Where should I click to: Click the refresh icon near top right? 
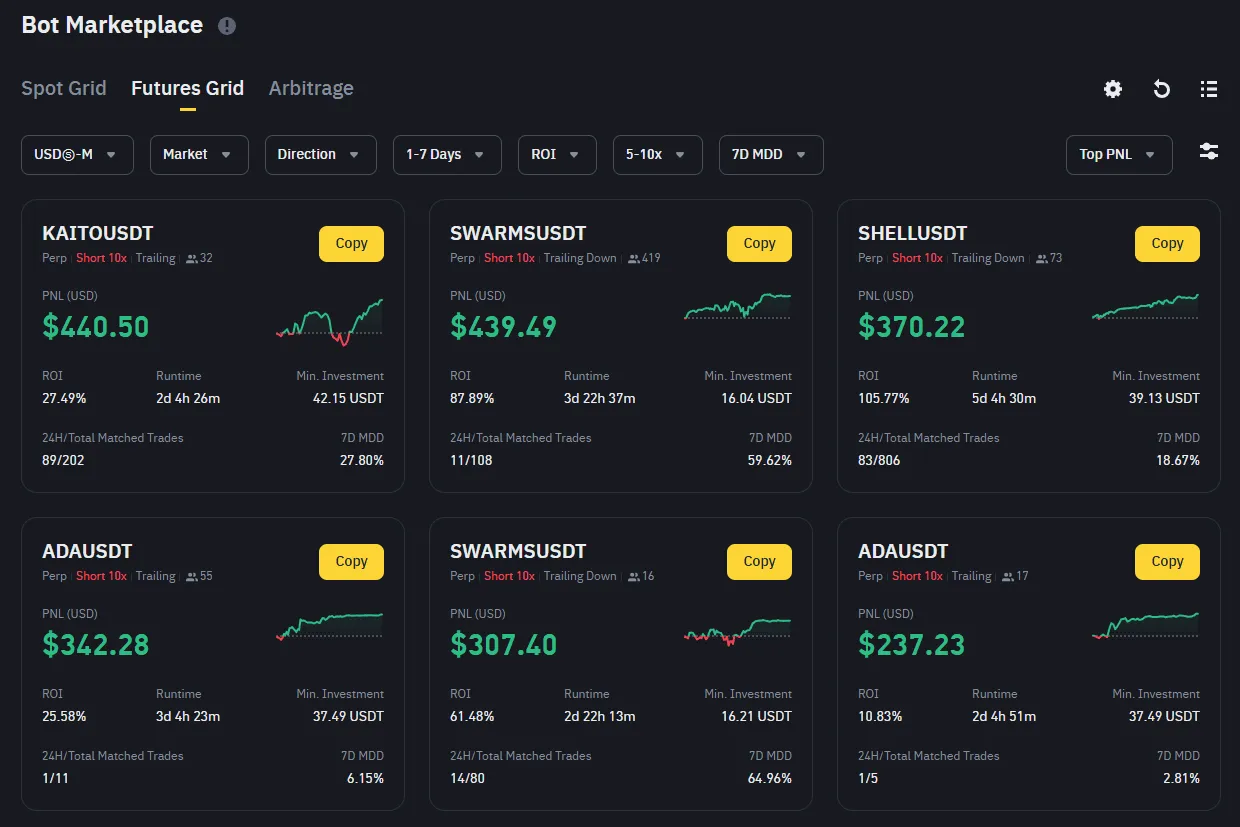[x=1160, y=89]
